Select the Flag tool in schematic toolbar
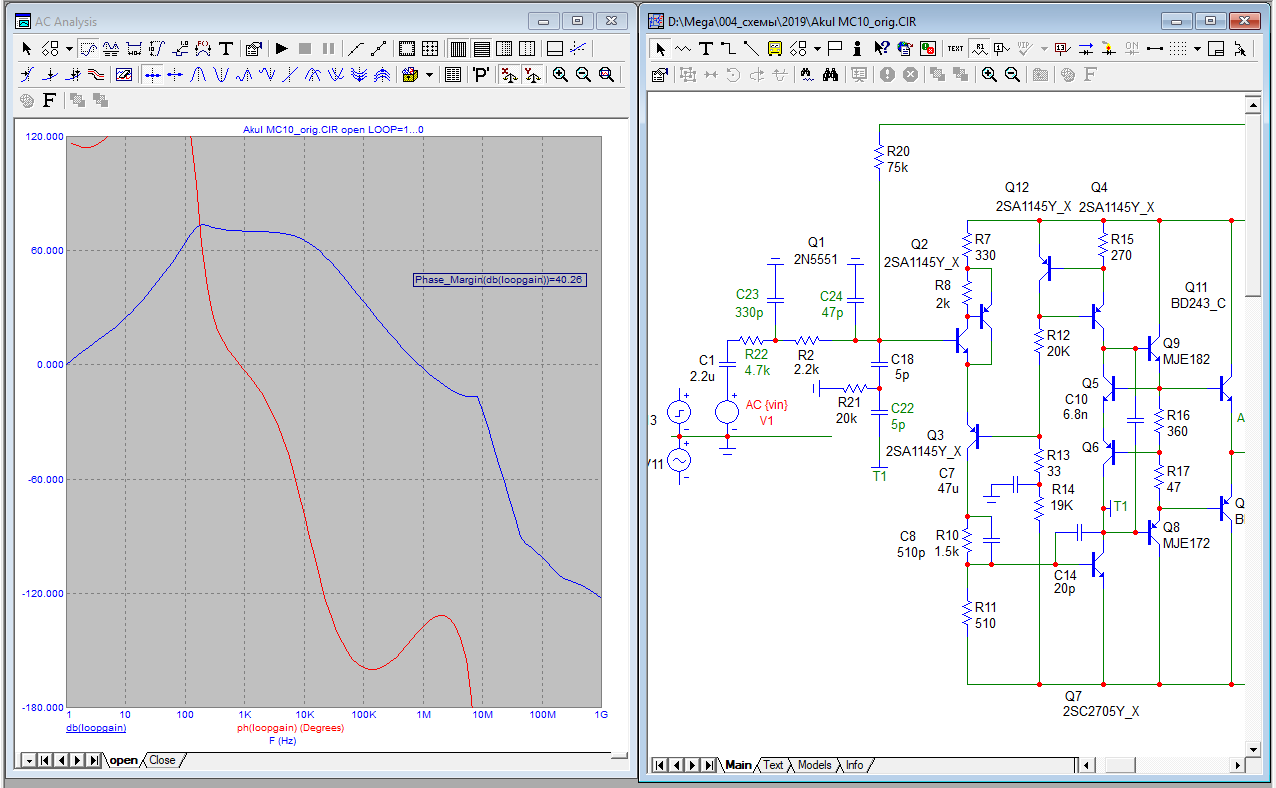 coord(834,48)
